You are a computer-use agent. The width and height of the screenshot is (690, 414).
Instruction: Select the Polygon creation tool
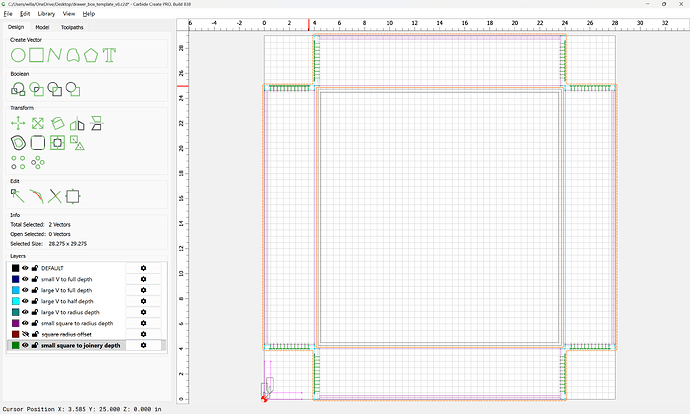click(92, 54)
